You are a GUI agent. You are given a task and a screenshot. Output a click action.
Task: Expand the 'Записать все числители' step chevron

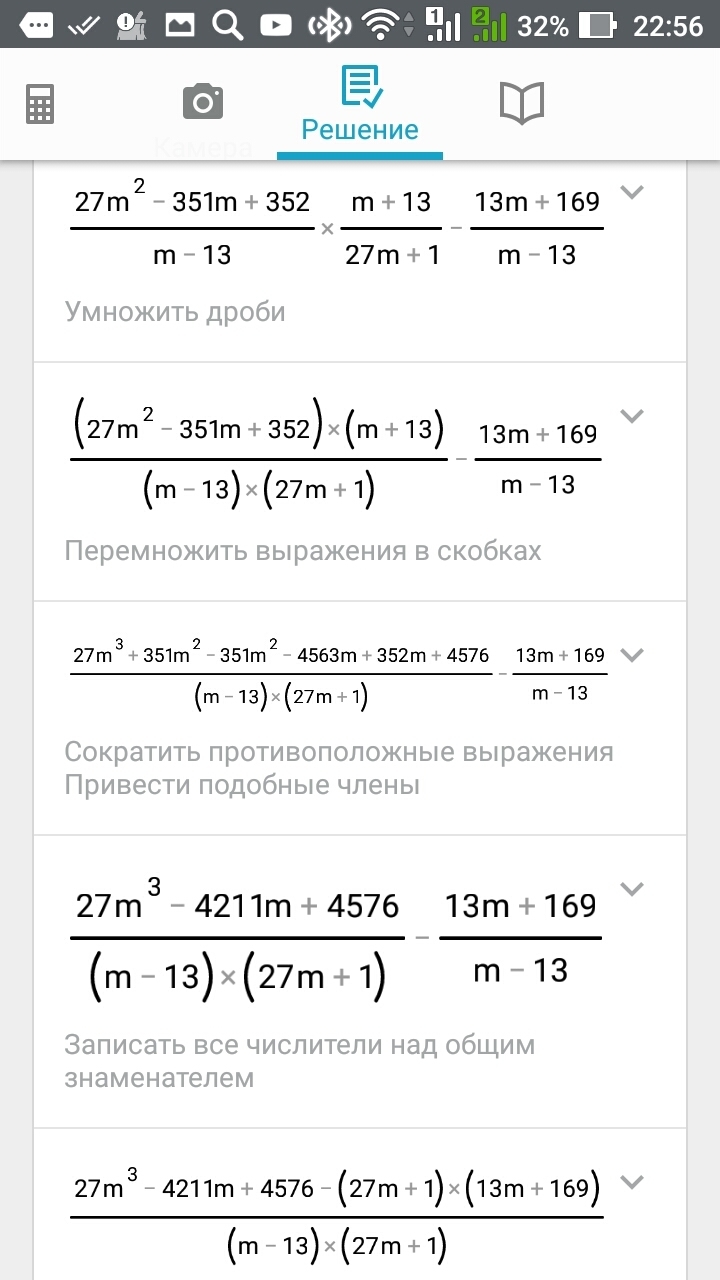coord(632,888)
